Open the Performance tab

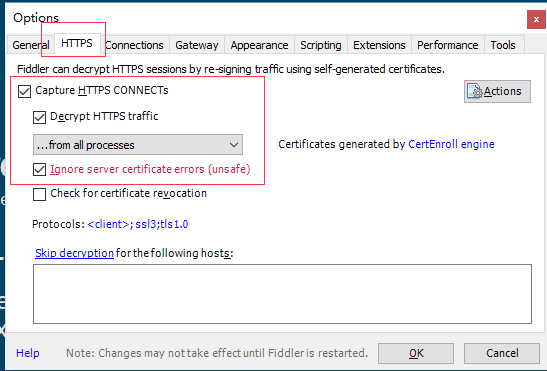[448, 45]
